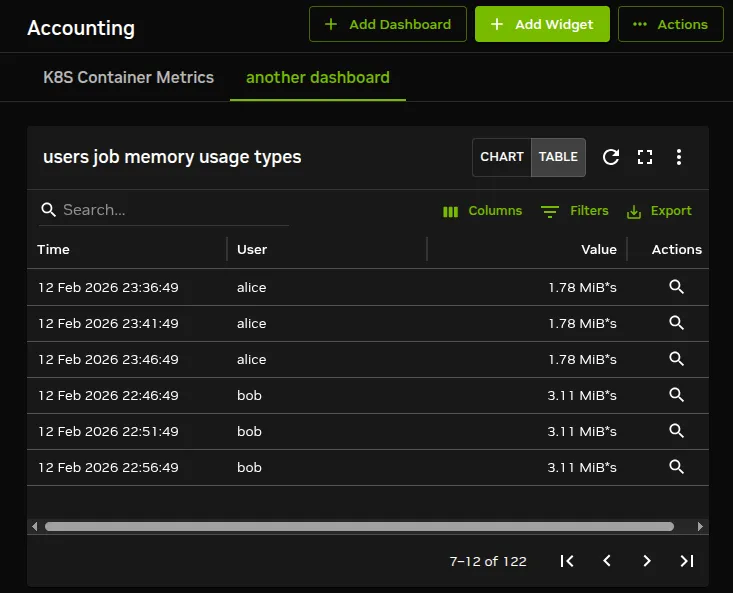Image resolution: width=733 pixels, height=593 pixels.
Task: Select the another dashboard tab
Action: [318, 77]
